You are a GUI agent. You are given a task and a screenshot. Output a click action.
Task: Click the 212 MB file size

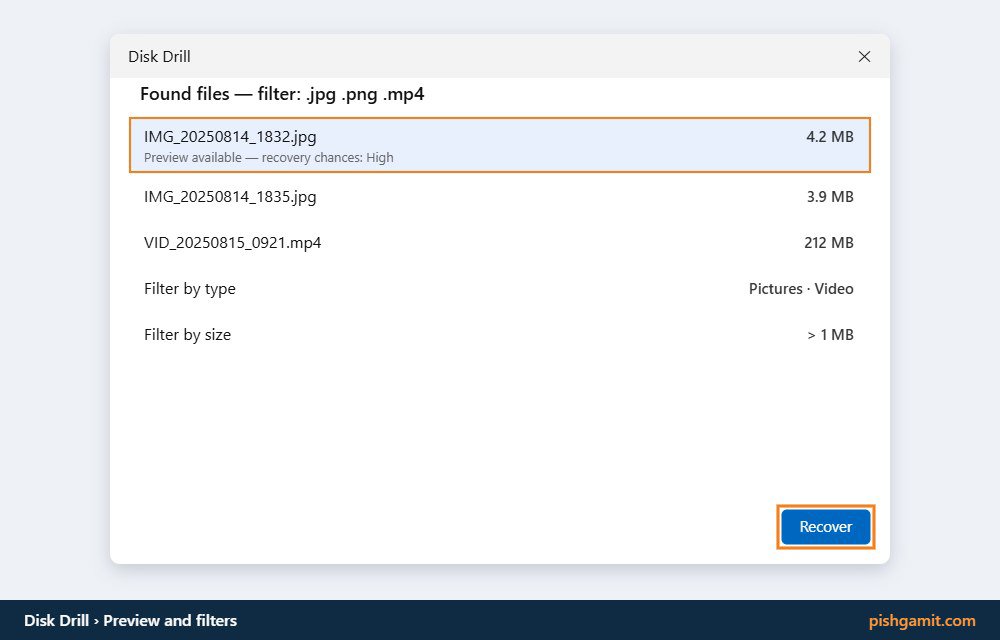[828, 243]
